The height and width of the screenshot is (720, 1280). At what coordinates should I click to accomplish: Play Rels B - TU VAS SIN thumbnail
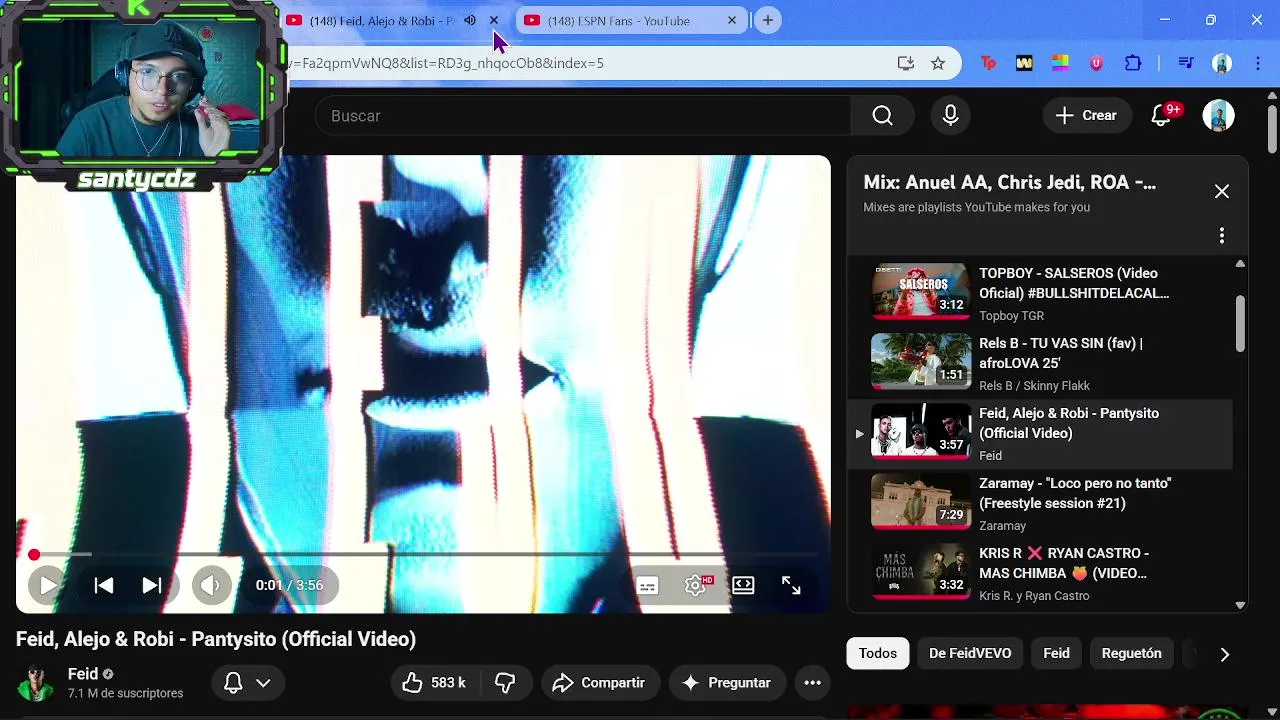[x=921, y=361]
